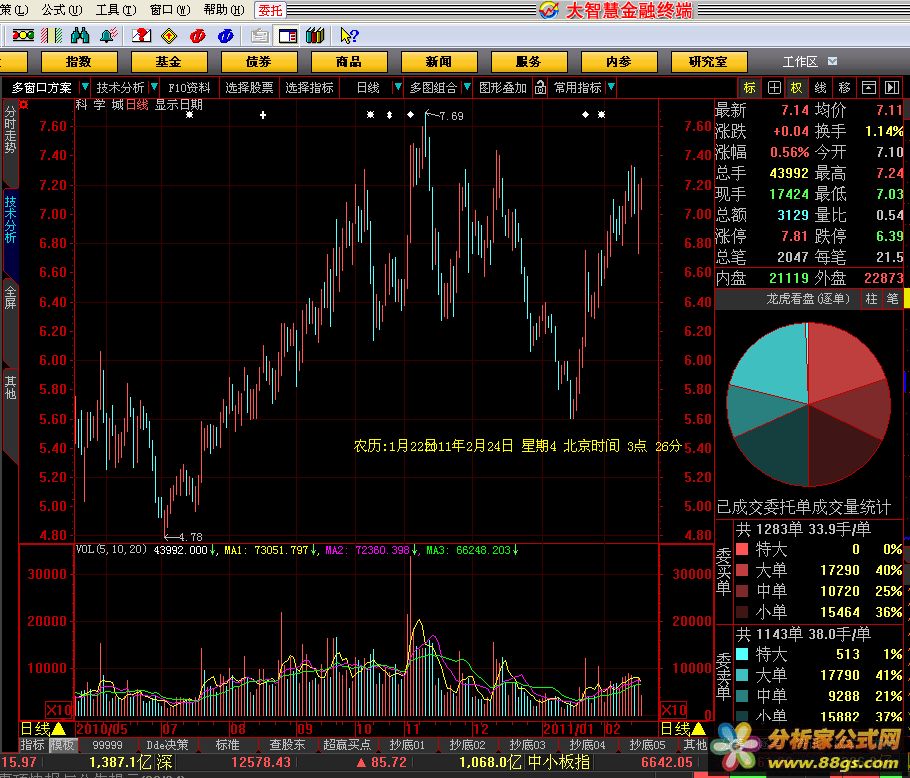
Task: Click the 债券 yellow button
Action: (x=259, y=61)
